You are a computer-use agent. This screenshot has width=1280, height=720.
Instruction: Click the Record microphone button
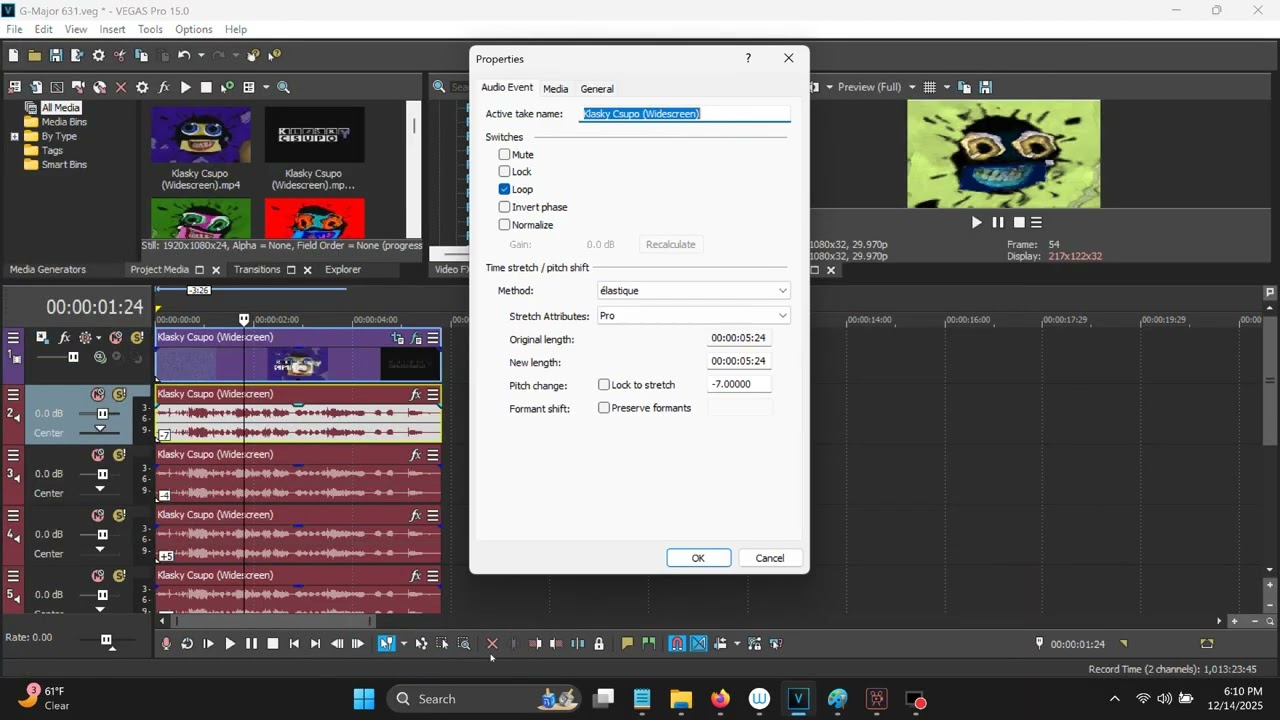166,644
